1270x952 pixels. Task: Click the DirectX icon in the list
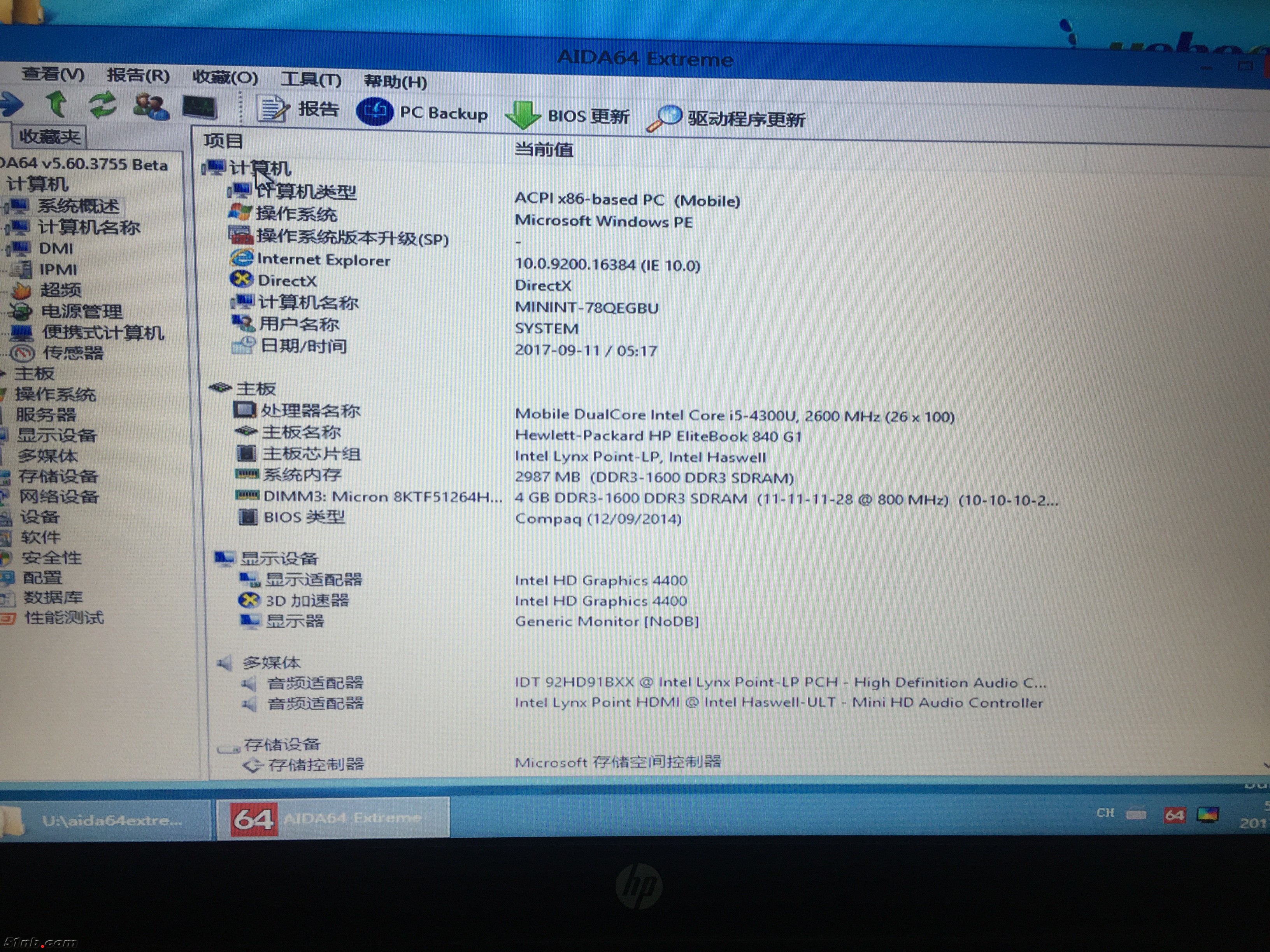242,280
